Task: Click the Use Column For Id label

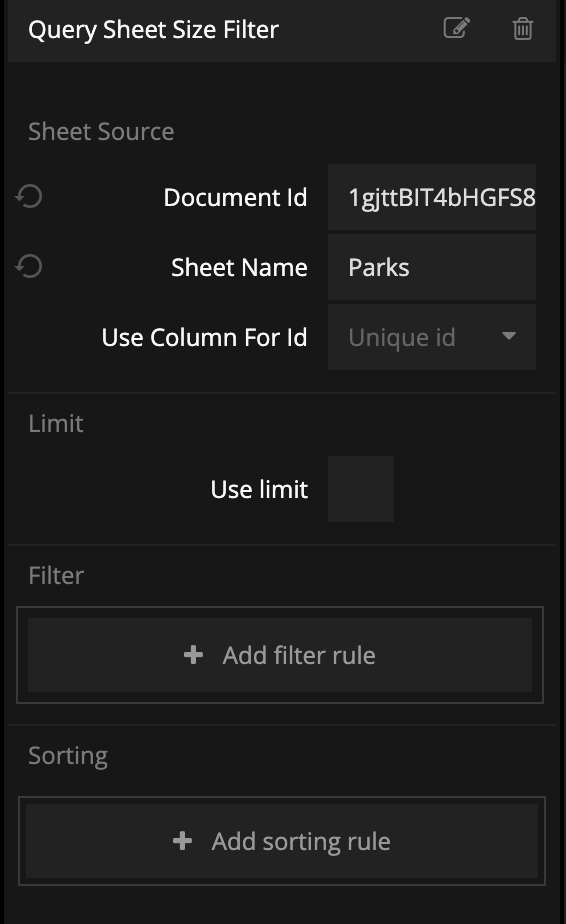Action: point(204,337)
